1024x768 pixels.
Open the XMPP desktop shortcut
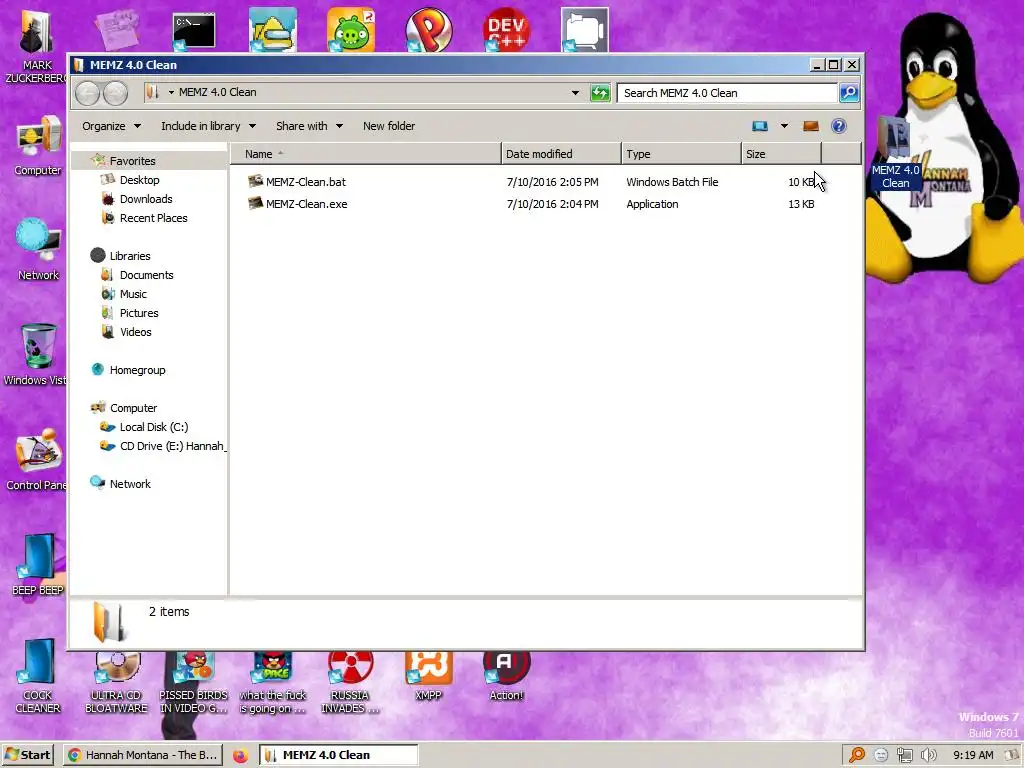(x=428, y=677)
